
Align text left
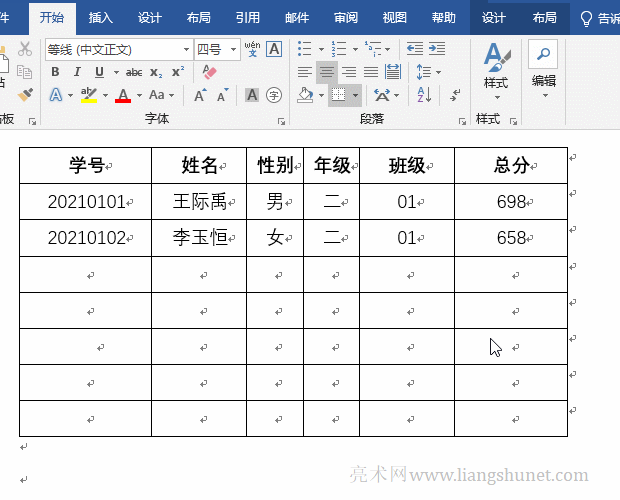pyautogui.click(x=304, y=72)
